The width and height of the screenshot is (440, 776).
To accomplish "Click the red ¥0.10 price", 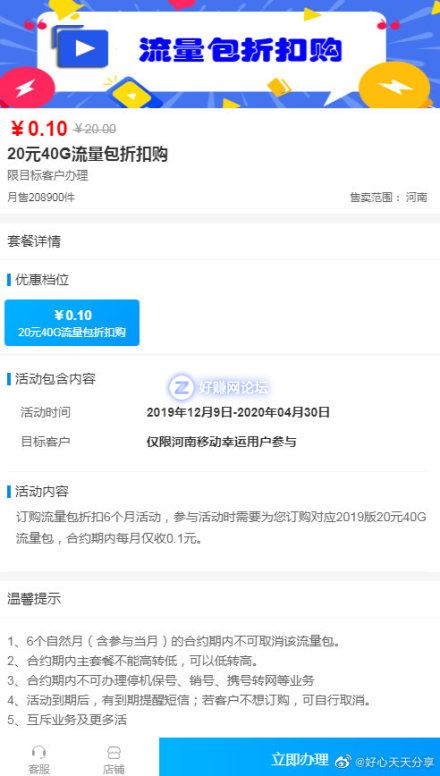I will pos(39,129).
